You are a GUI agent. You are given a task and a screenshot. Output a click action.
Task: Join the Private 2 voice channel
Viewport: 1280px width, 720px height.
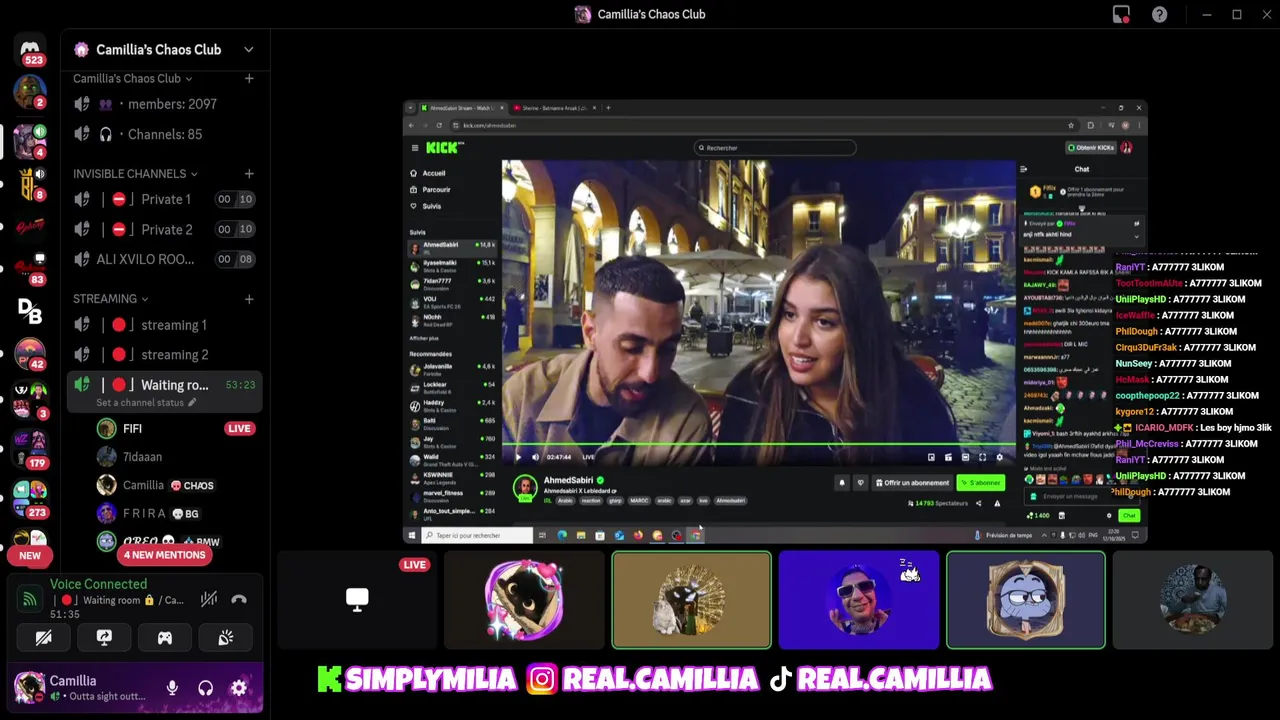pyautogui.click(x=165, y=229)
